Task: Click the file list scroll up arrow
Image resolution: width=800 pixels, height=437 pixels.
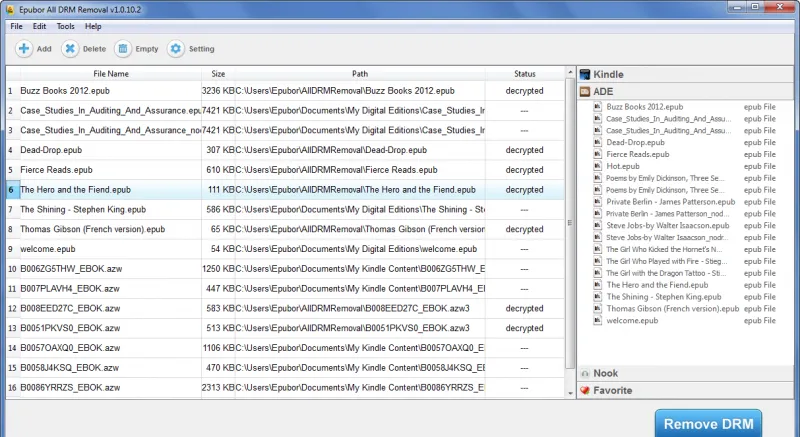Action: [570, 73]
